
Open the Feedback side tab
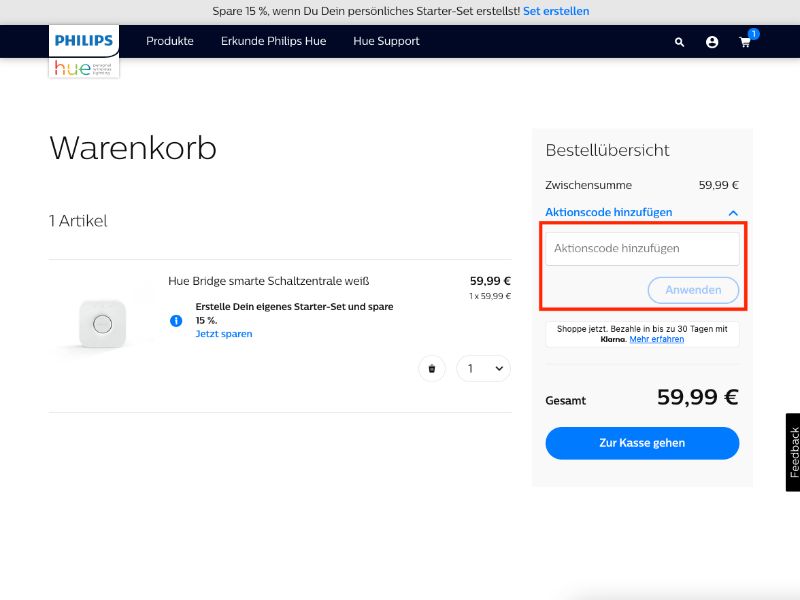point(793,452)
